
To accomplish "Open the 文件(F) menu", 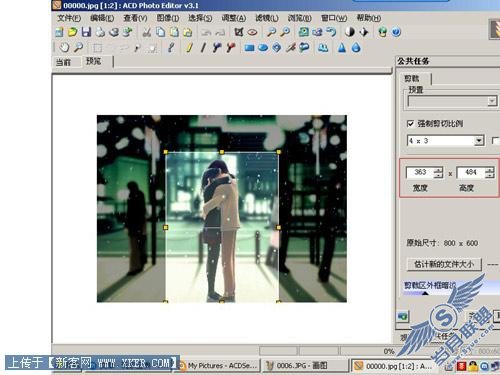I will (69, 18).
